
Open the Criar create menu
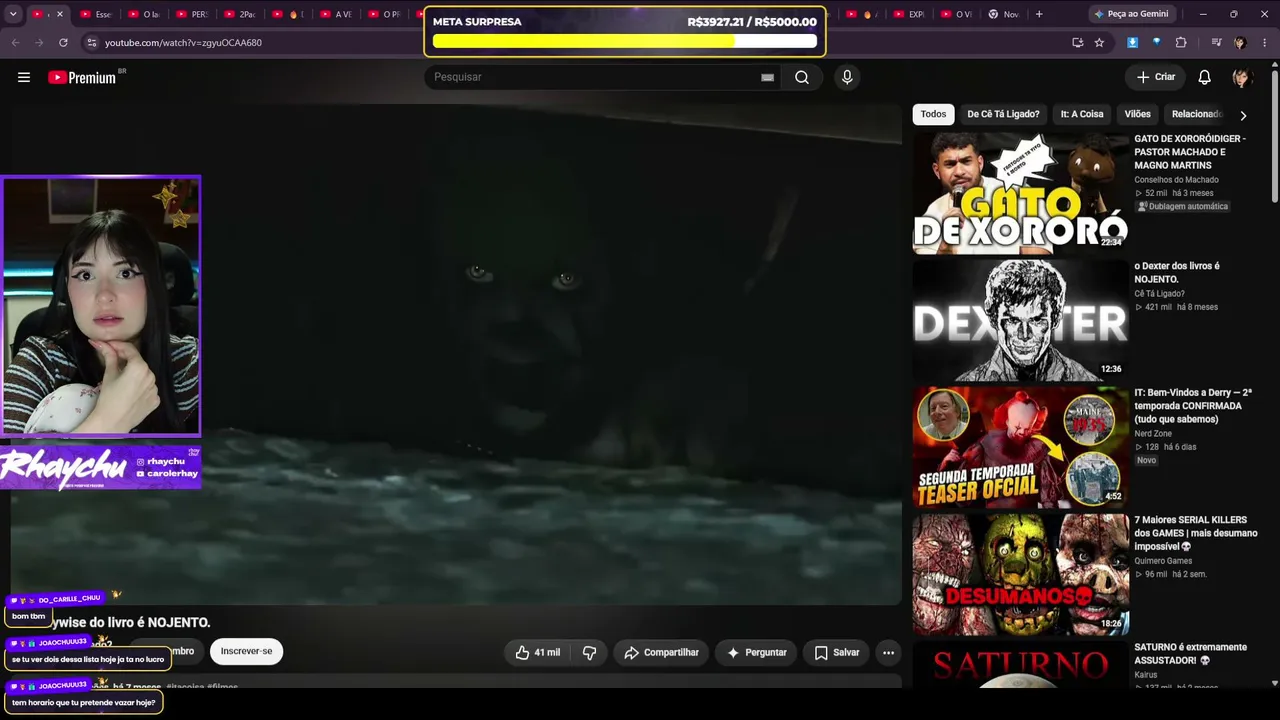coord(1155,77)
